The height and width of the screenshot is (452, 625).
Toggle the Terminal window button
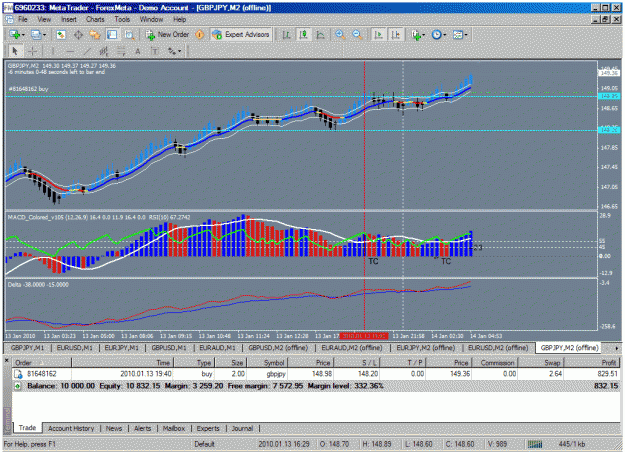(x=112, y=35)
